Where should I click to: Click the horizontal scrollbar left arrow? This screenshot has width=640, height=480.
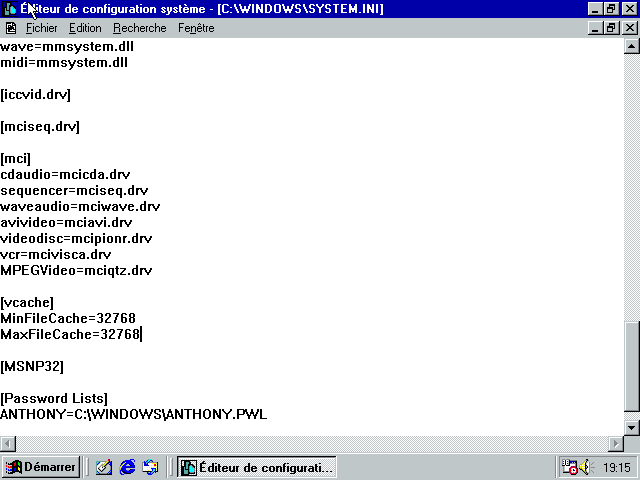click(8, 443)
